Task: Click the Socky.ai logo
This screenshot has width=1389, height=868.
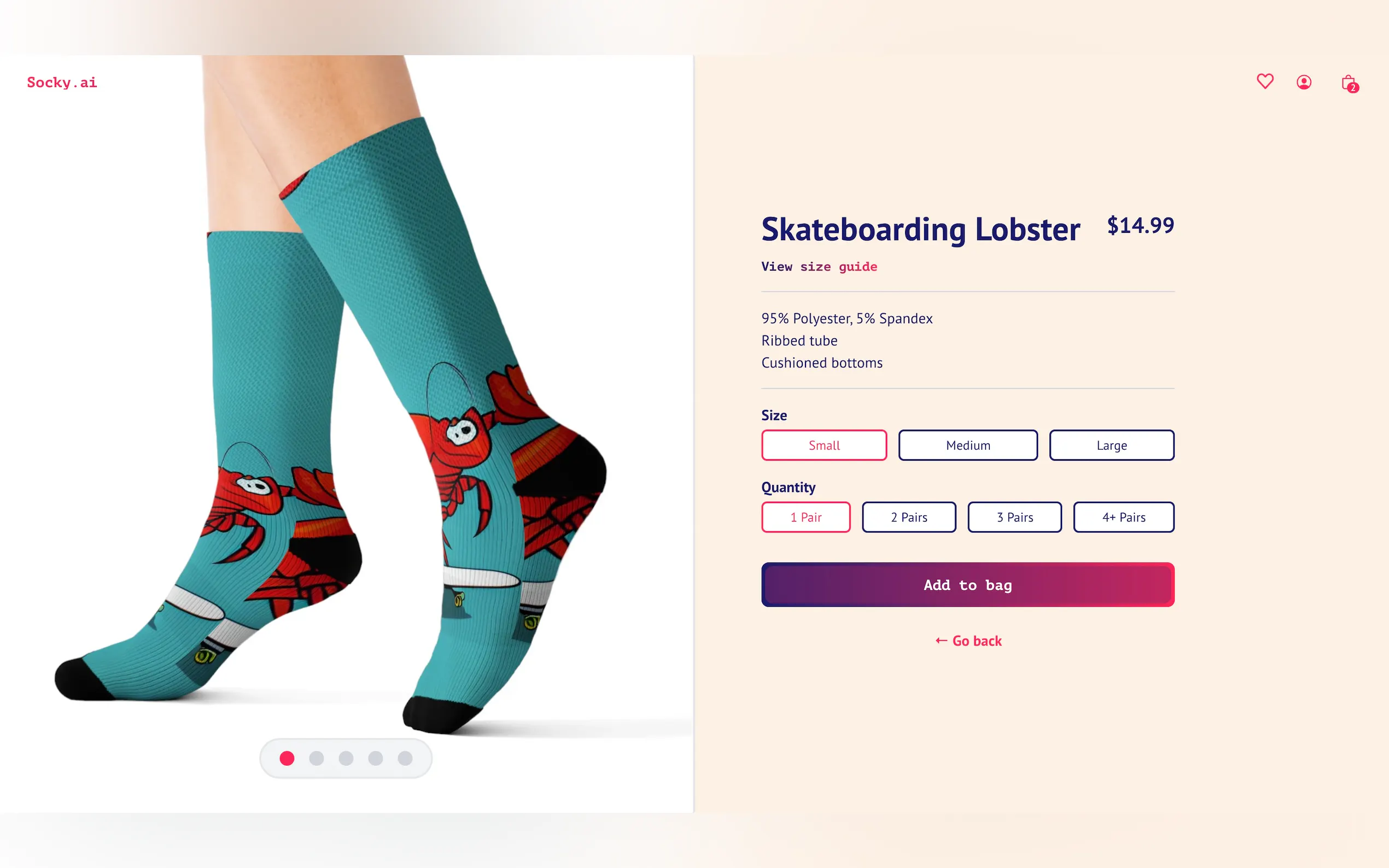Action: [x=62, y=83]
